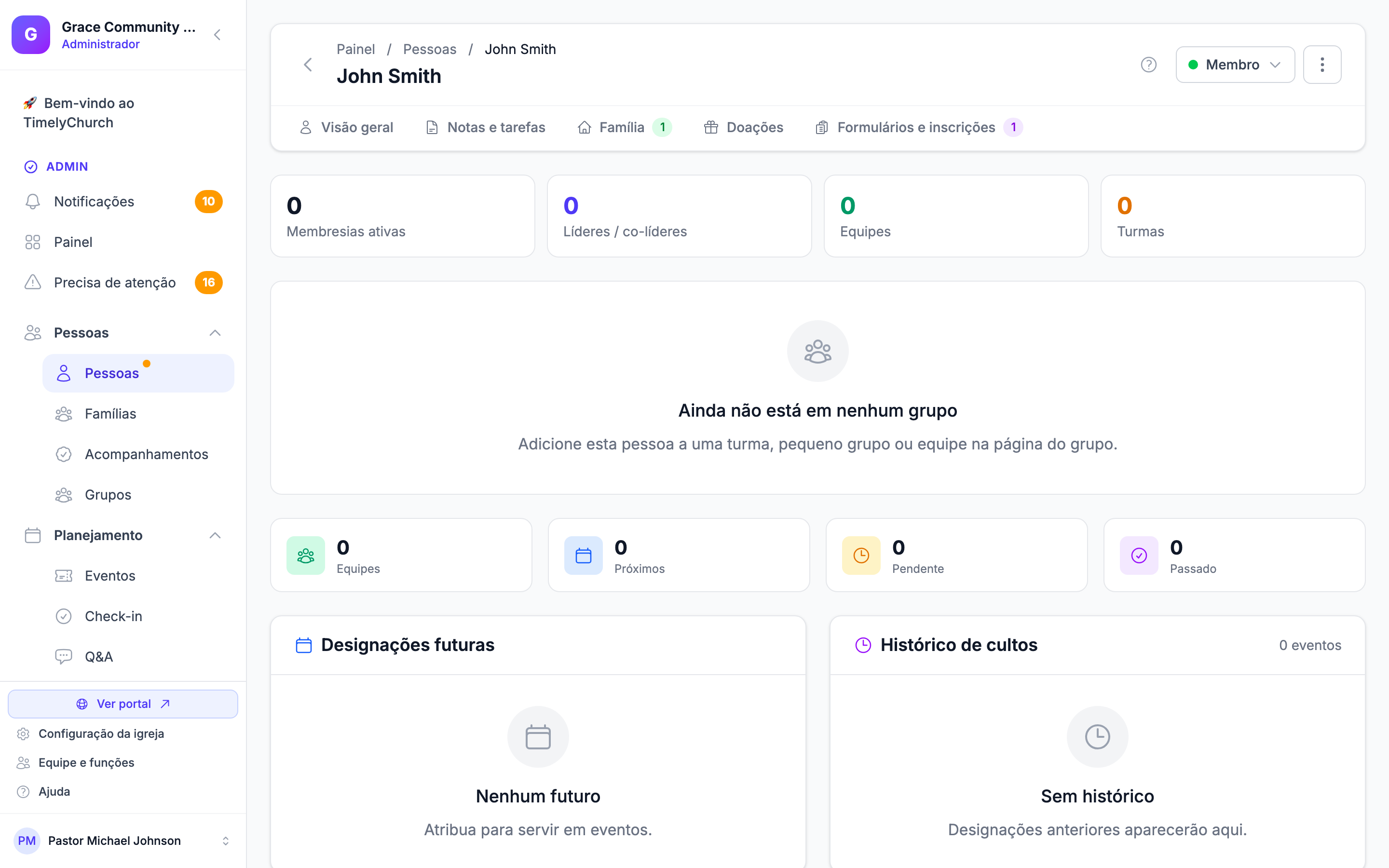The image size is (1389, 868).
Task: Collapse the sidebar with the chevron arrow
Action: point(217,34)
